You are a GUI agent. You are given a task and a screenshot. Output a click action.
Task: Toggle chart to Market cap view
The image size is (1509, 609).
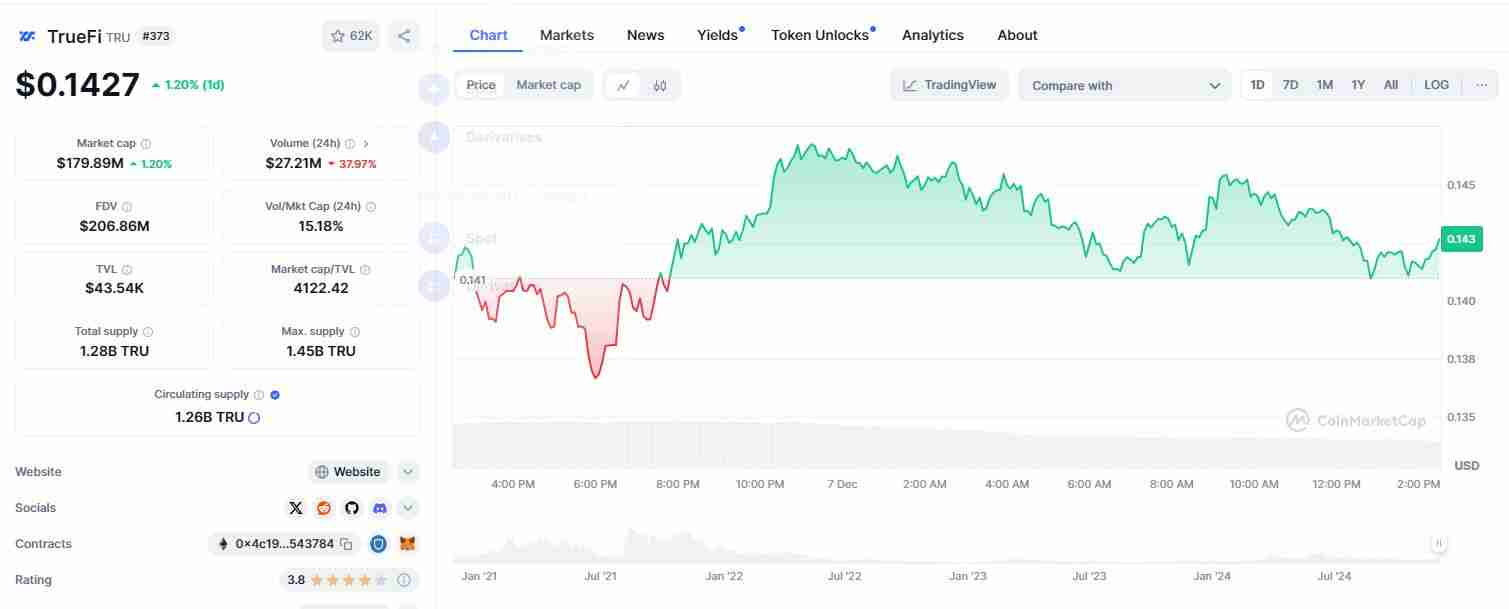click(548, 85)
